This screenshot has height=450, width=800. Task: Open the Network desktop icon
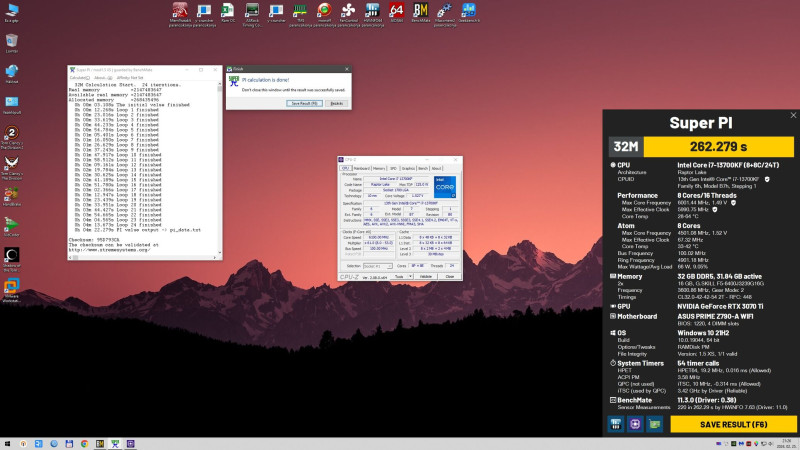pos(12,73)
